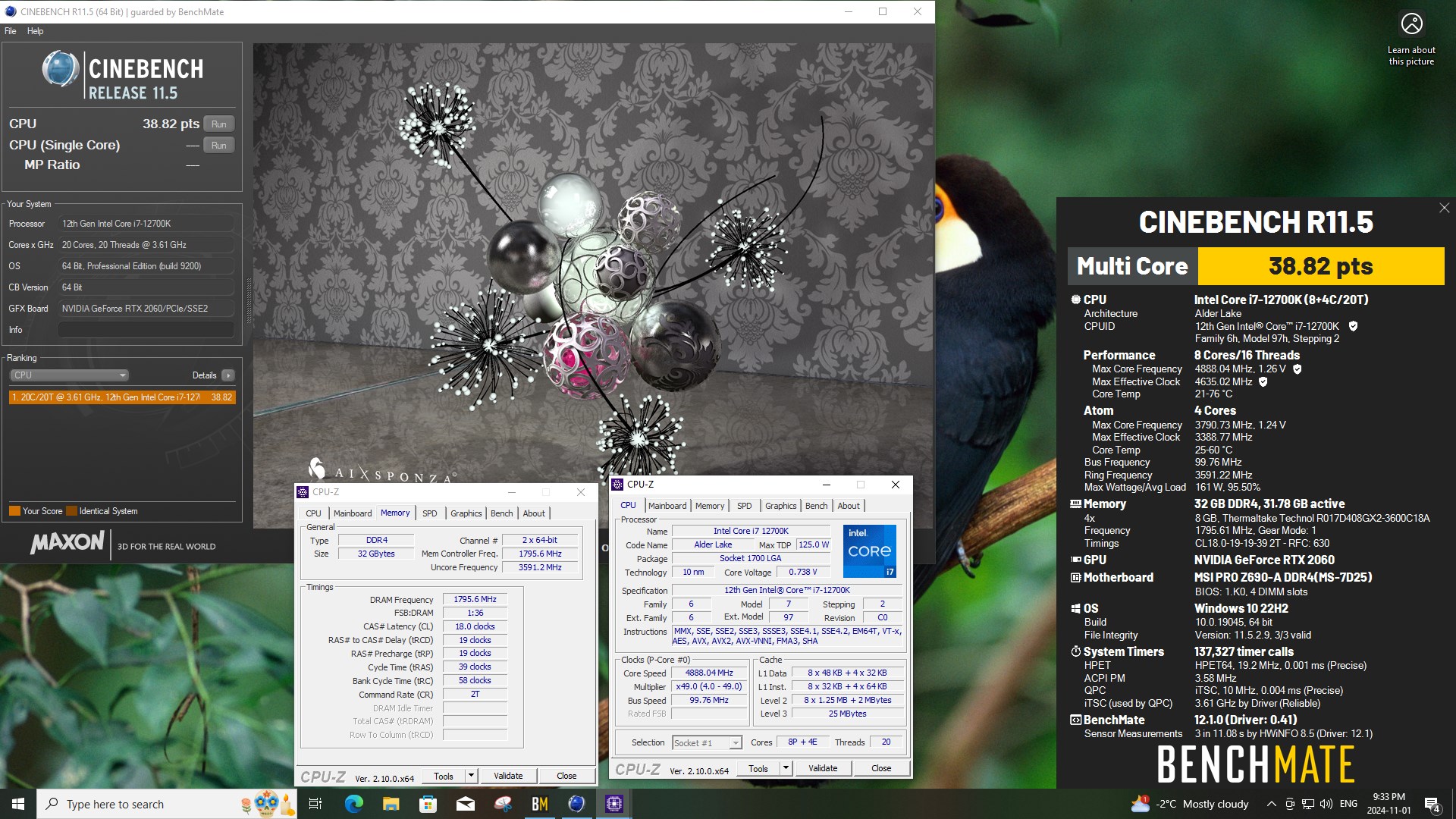
Task: Open Bench tab in Memory CPU-Z window
Action: [x=501, y=513]
